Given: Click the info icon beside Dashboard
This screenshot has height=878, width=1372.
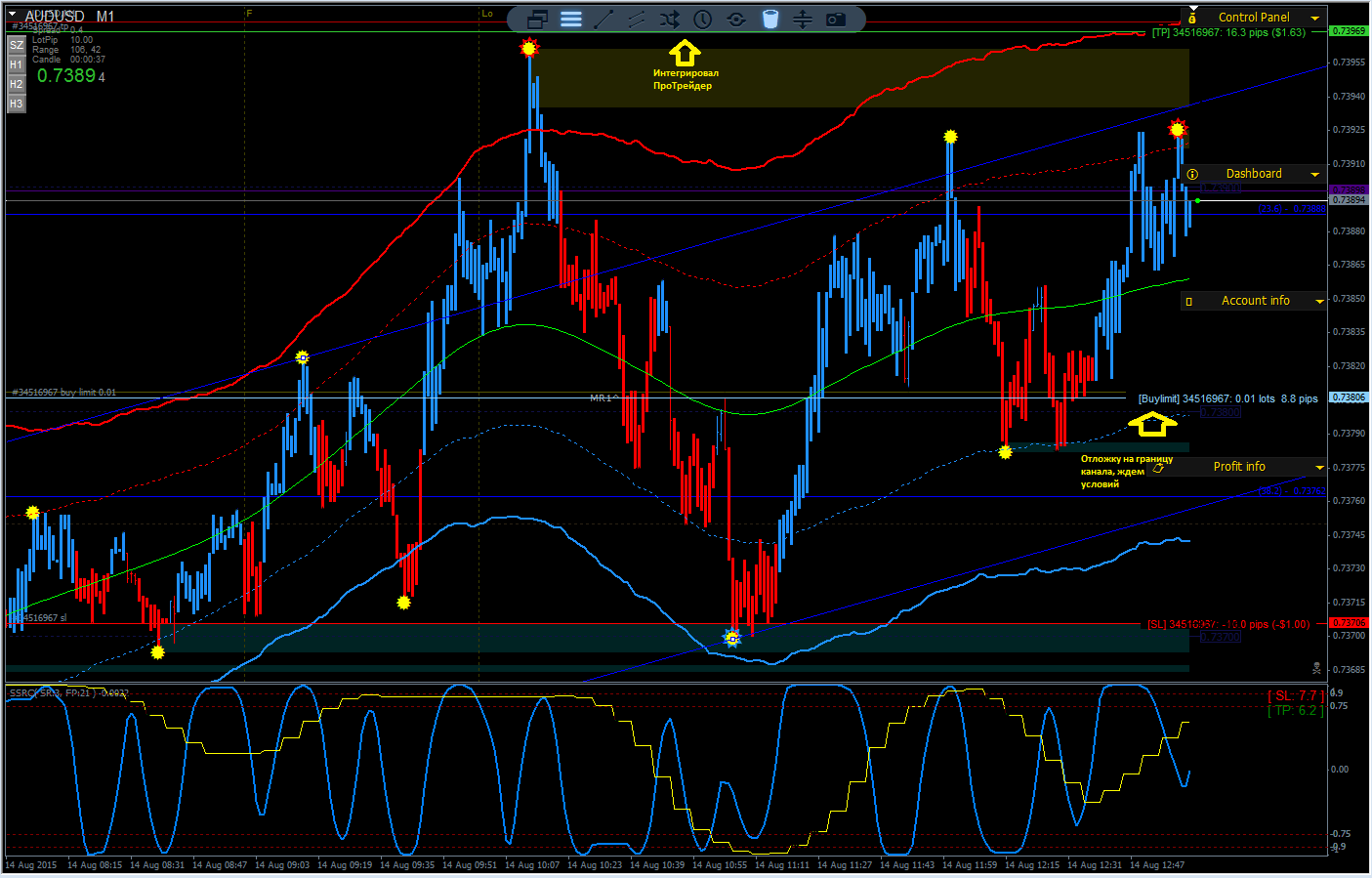Looking at the screenshot, I should pos(1192,174).
